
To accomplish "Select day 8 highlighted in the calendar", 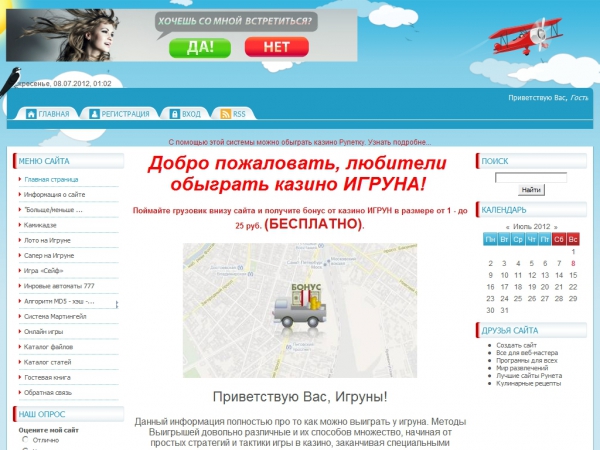I will tap(573, 263).
